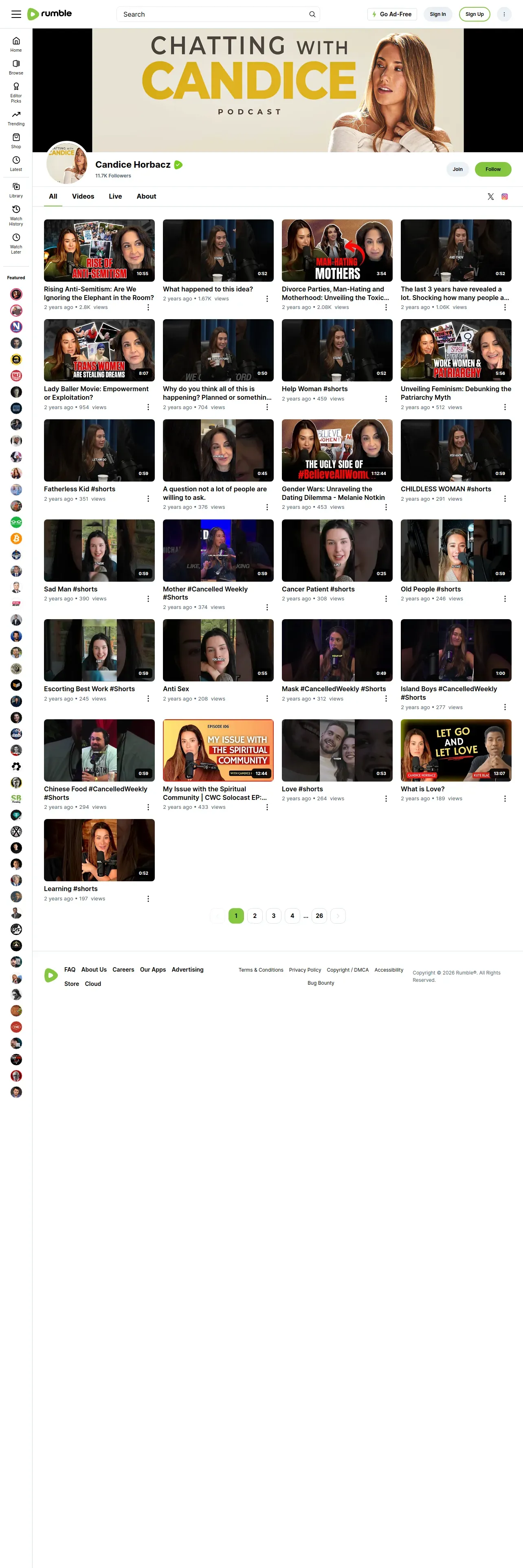Open the Gender Wars video thumbnail
The width and height of the screenshot is (523, 1568).
[337, 450]
